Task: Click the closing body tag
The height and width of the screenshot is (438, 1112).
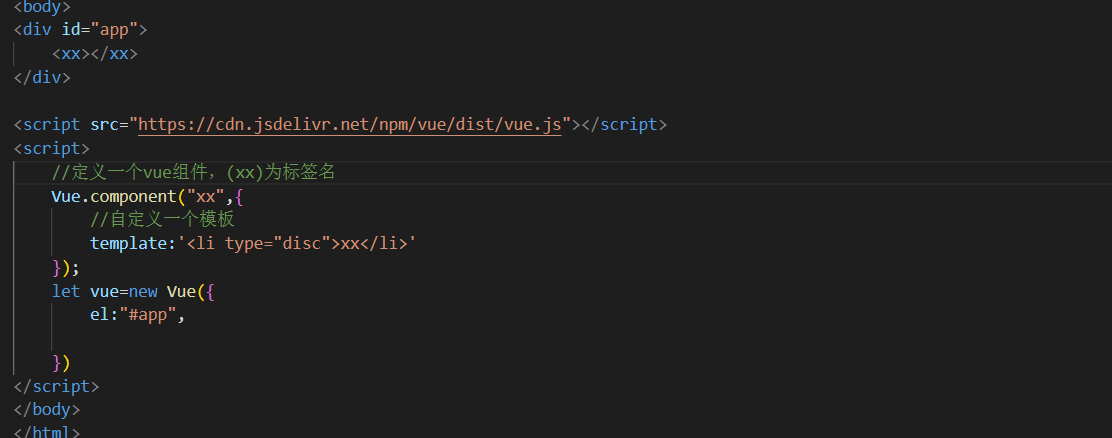Action: 46,410
